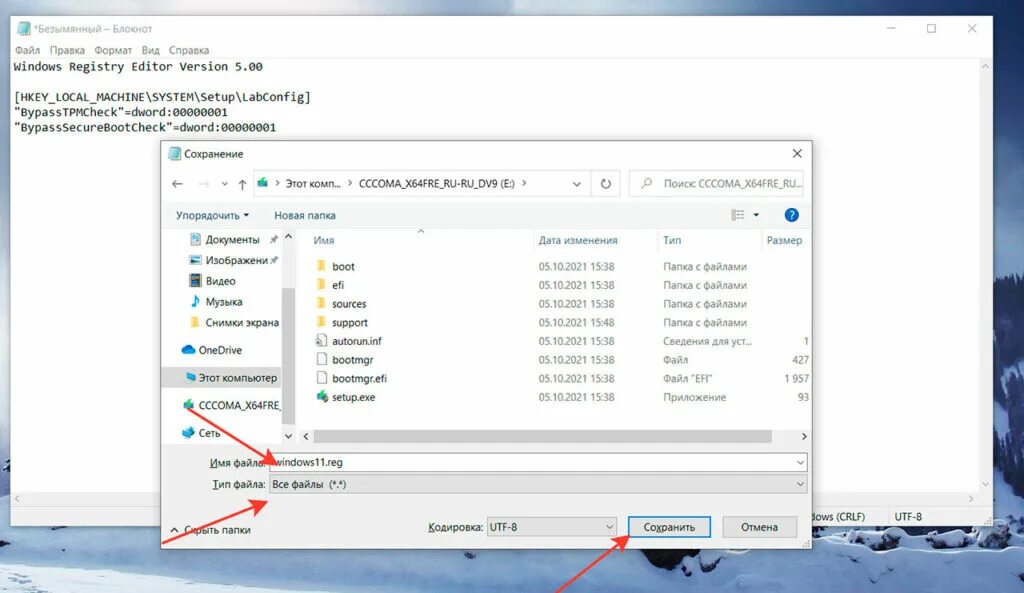Open recent locations dropdown arrow
Viewport: 1024px width, 593px height.
point(224,184)
